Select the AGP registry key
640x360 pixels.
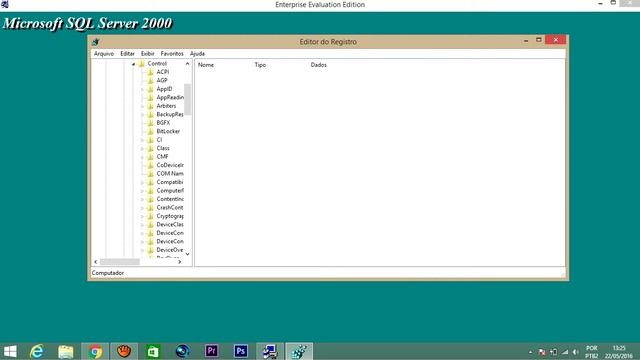point(162,80)
